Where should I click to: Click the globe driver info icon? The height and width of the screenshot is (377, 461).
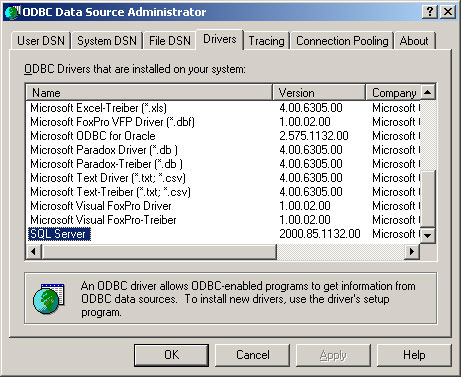49,298
